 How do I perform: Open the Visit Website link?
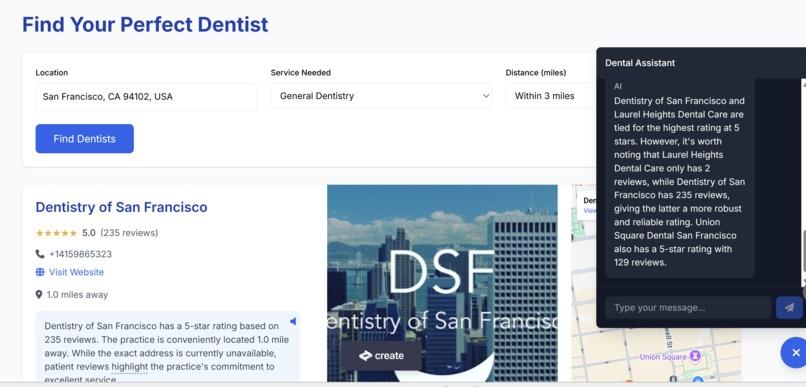click(77, 272)
